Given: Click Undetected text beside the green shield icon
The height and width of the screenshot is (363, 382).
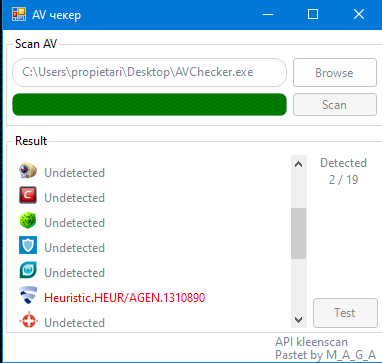Looking at the screenshot, I should tap(75, 223).
